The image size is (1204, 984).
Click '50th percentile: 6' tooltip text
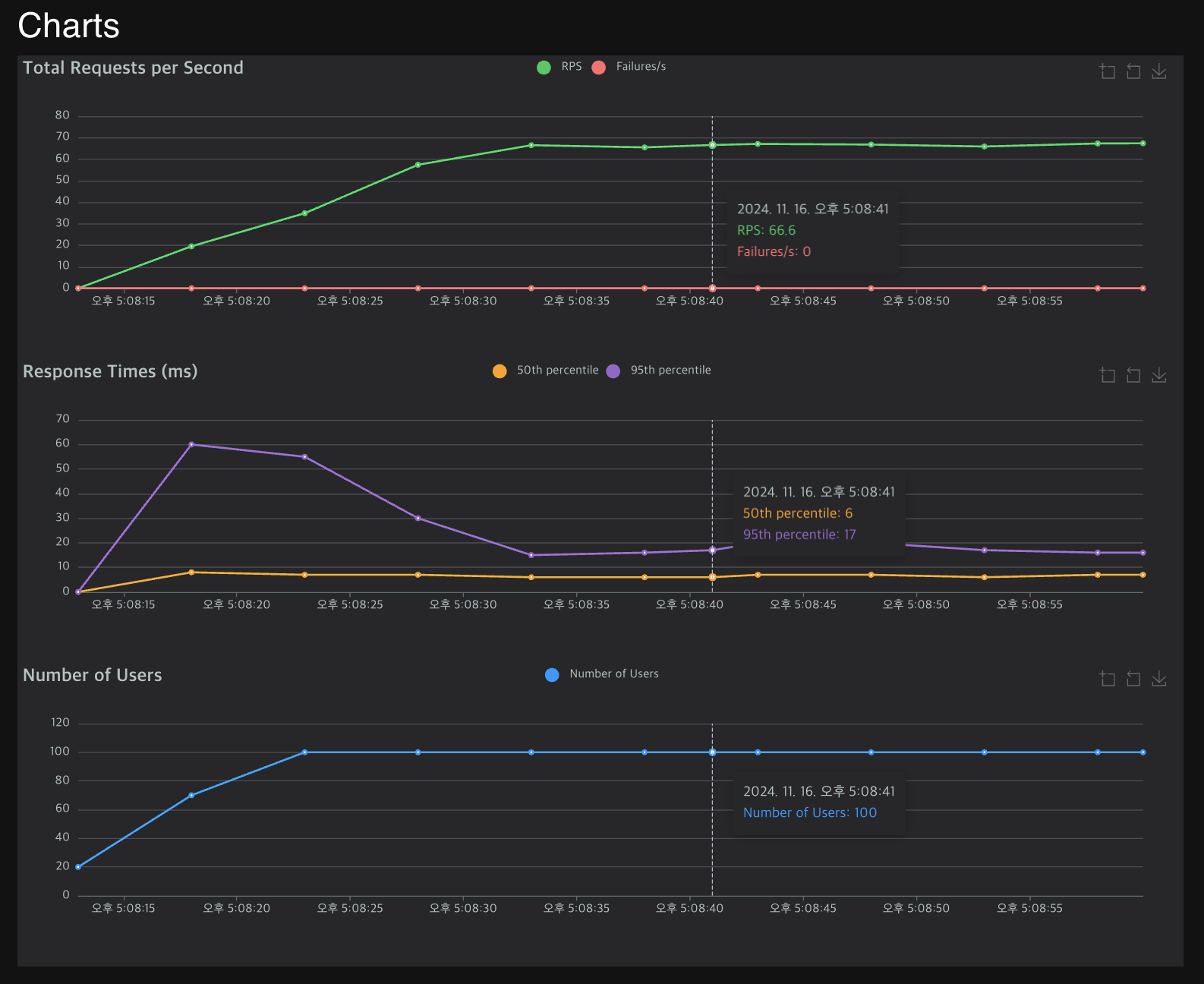(798, 513)
